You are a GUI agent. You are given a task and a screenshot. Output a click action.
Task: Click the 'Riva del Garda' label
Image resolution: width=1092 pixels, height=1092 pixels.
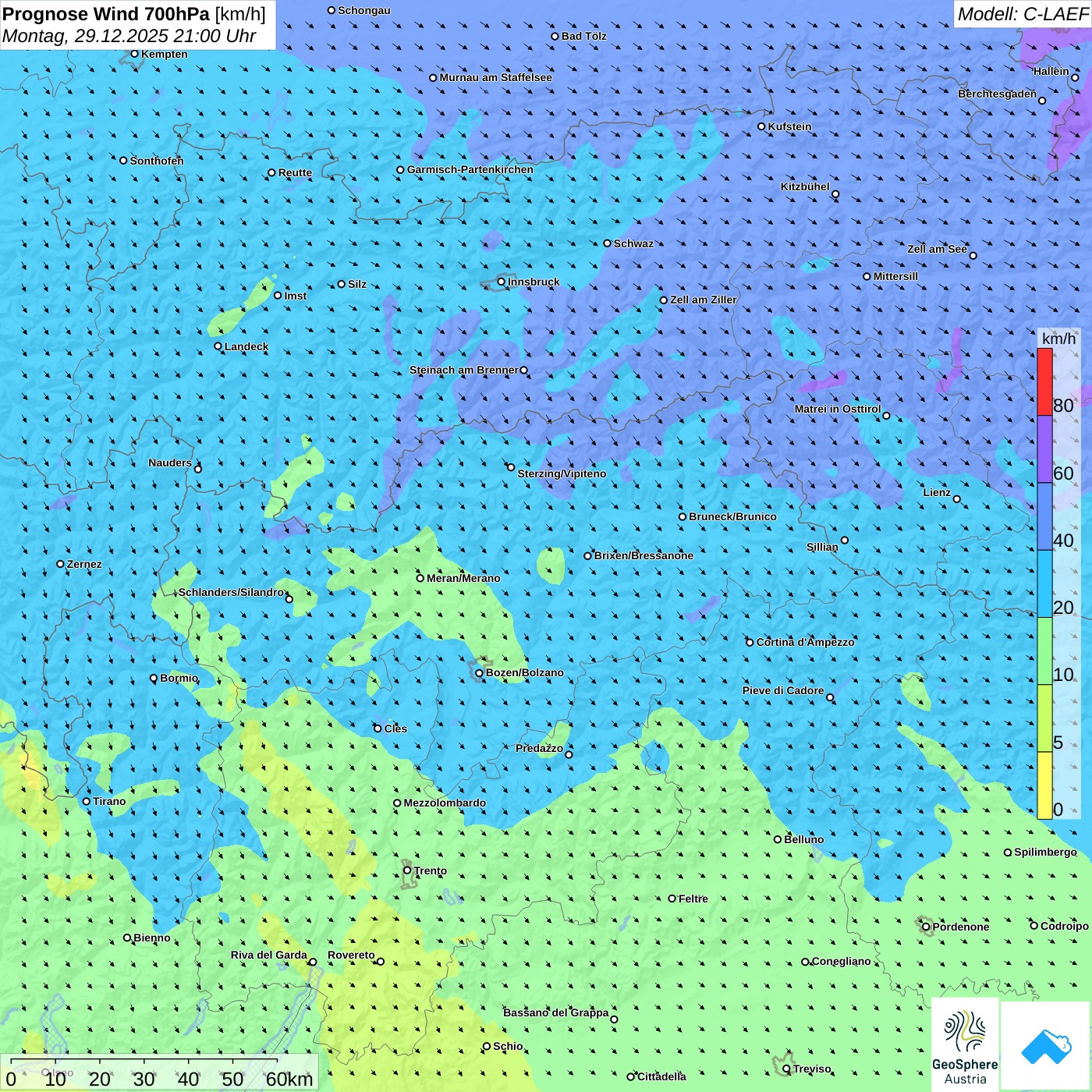click(x=269, y=955)
